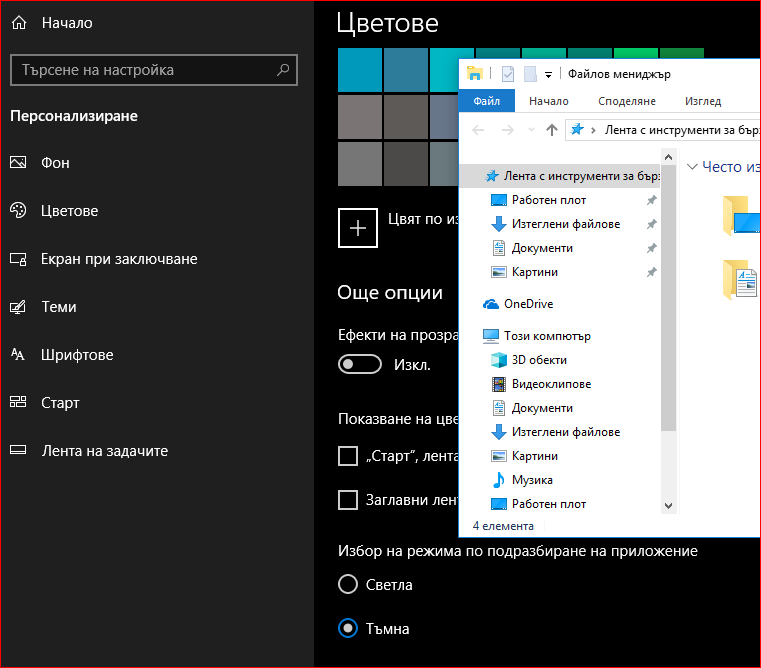Screen dimensions: 761x668
Task: Click the Цвят по избор label
Action: pyautogui.click(x=423, y=219)
